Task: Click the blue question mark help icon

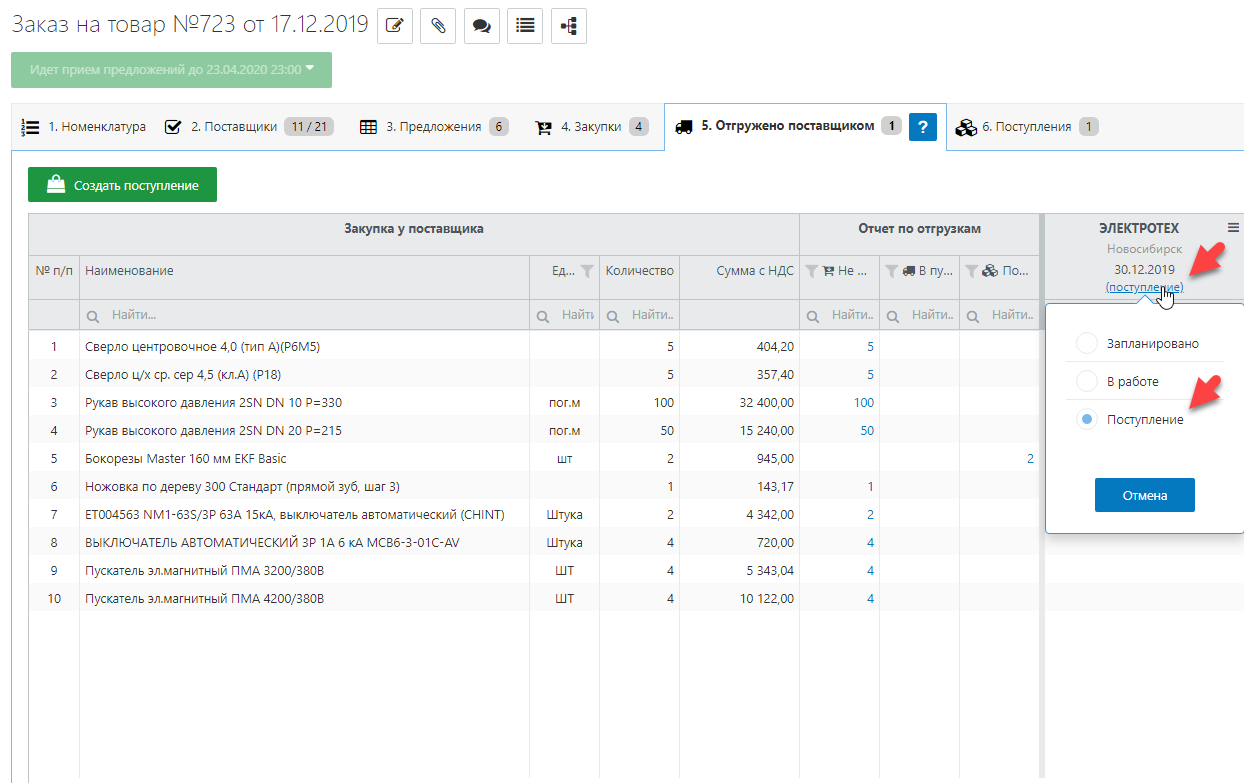Action: 922,127
